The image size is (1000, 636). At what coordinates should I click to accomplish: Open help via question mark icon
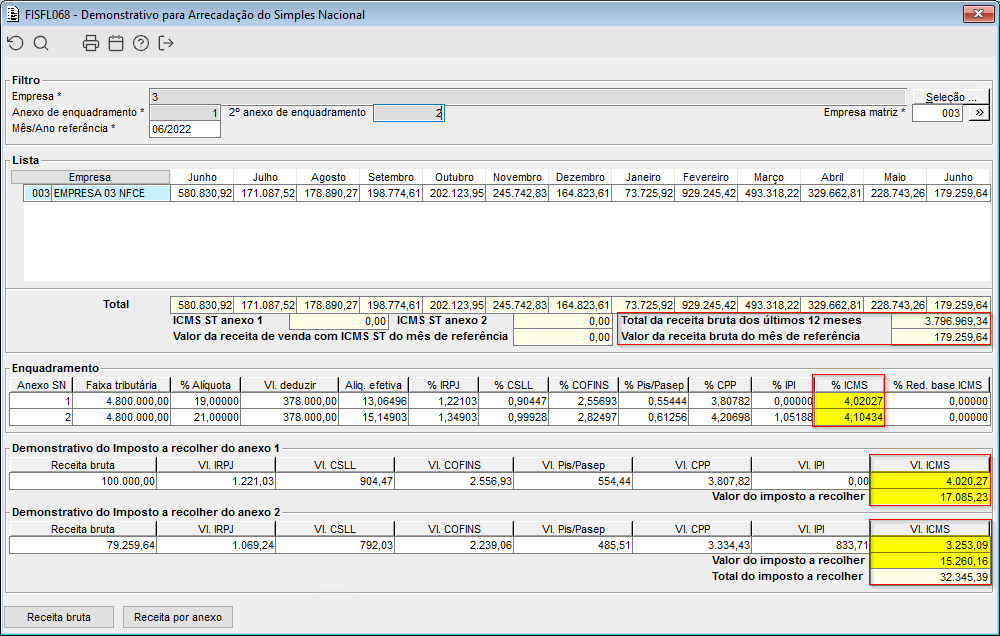141,43
